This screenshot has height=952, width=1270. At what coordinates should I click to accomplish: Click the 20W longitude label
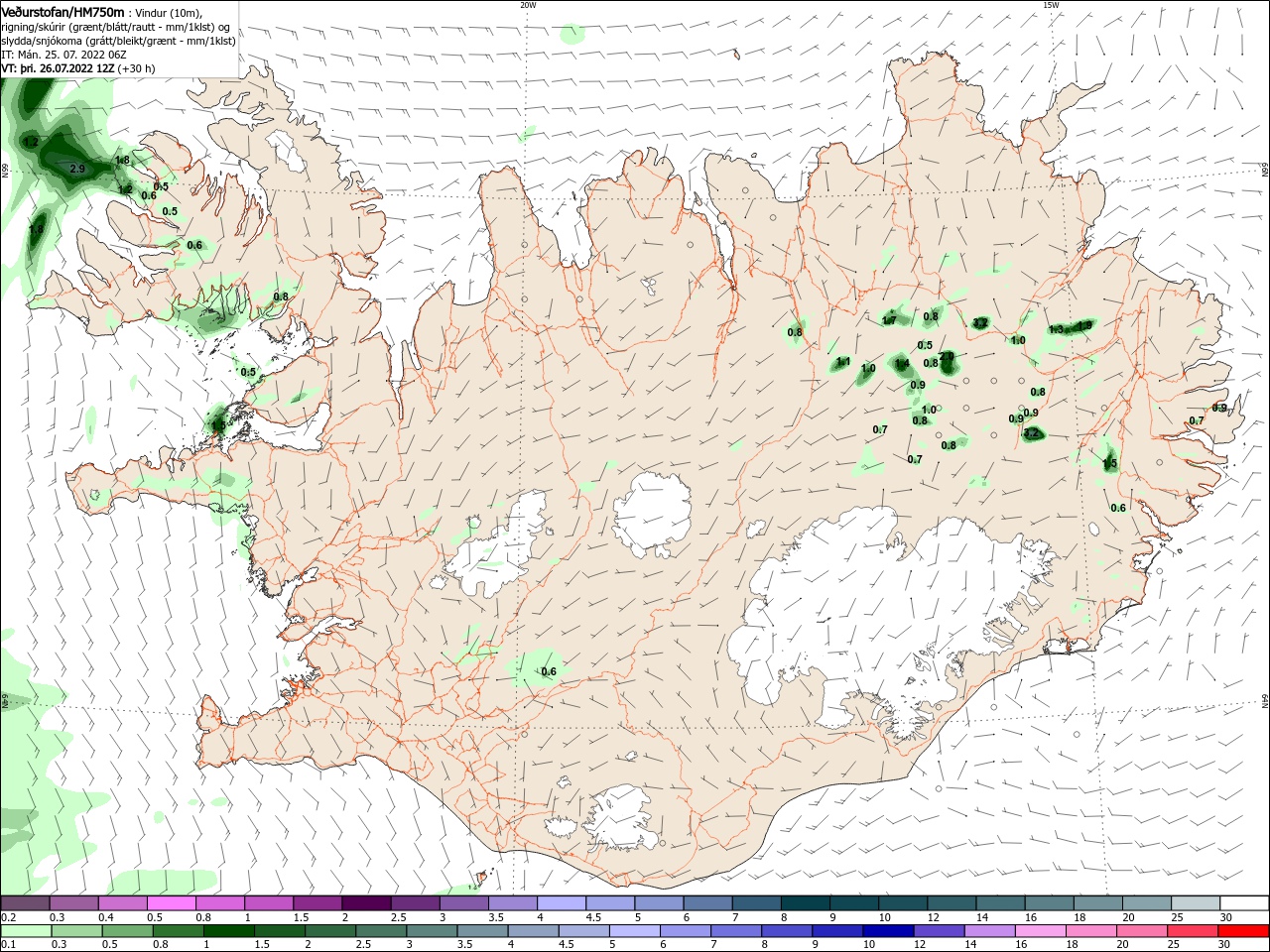click(528, 5)
